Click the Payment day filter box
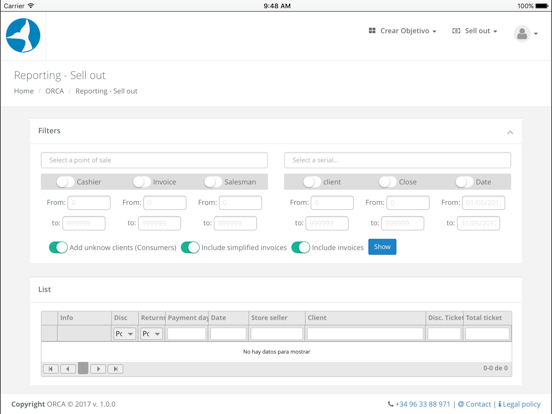Image resolution: width=552 pixels, height=414 pixels. 187,333
